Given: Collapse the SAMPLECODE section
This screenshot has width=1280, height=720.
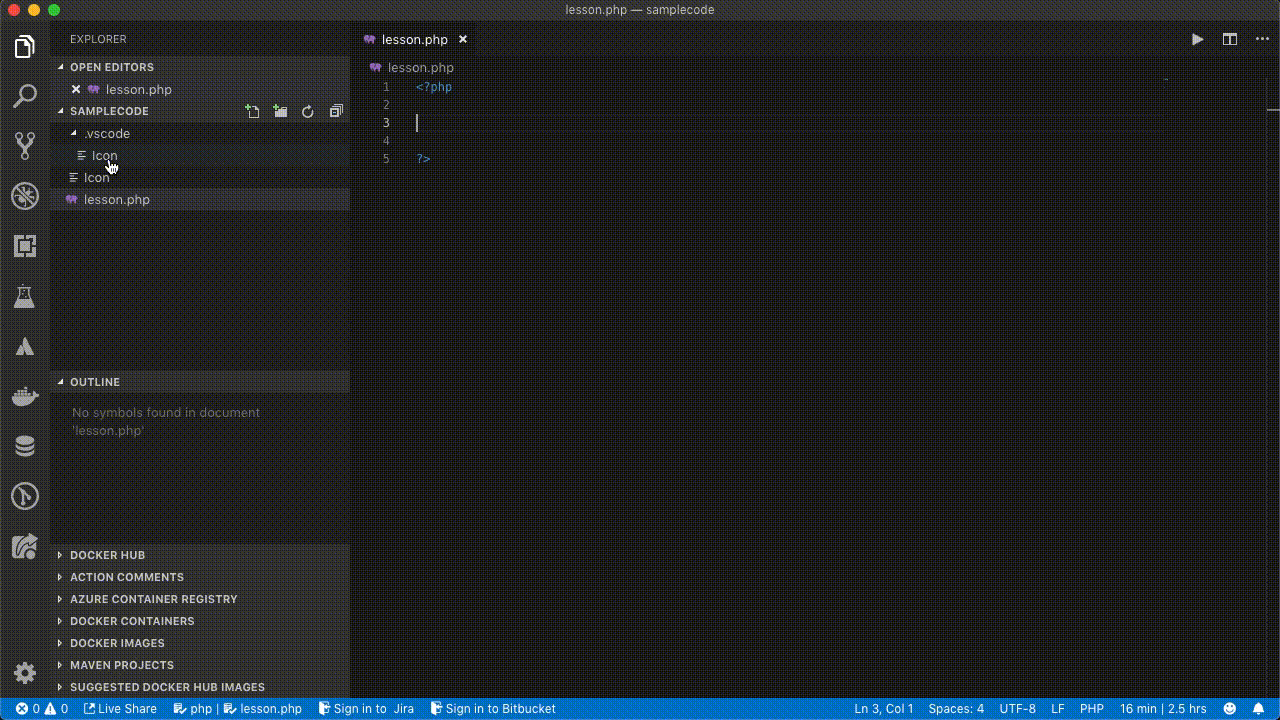Looking at the screenshot, I should 61,111.
